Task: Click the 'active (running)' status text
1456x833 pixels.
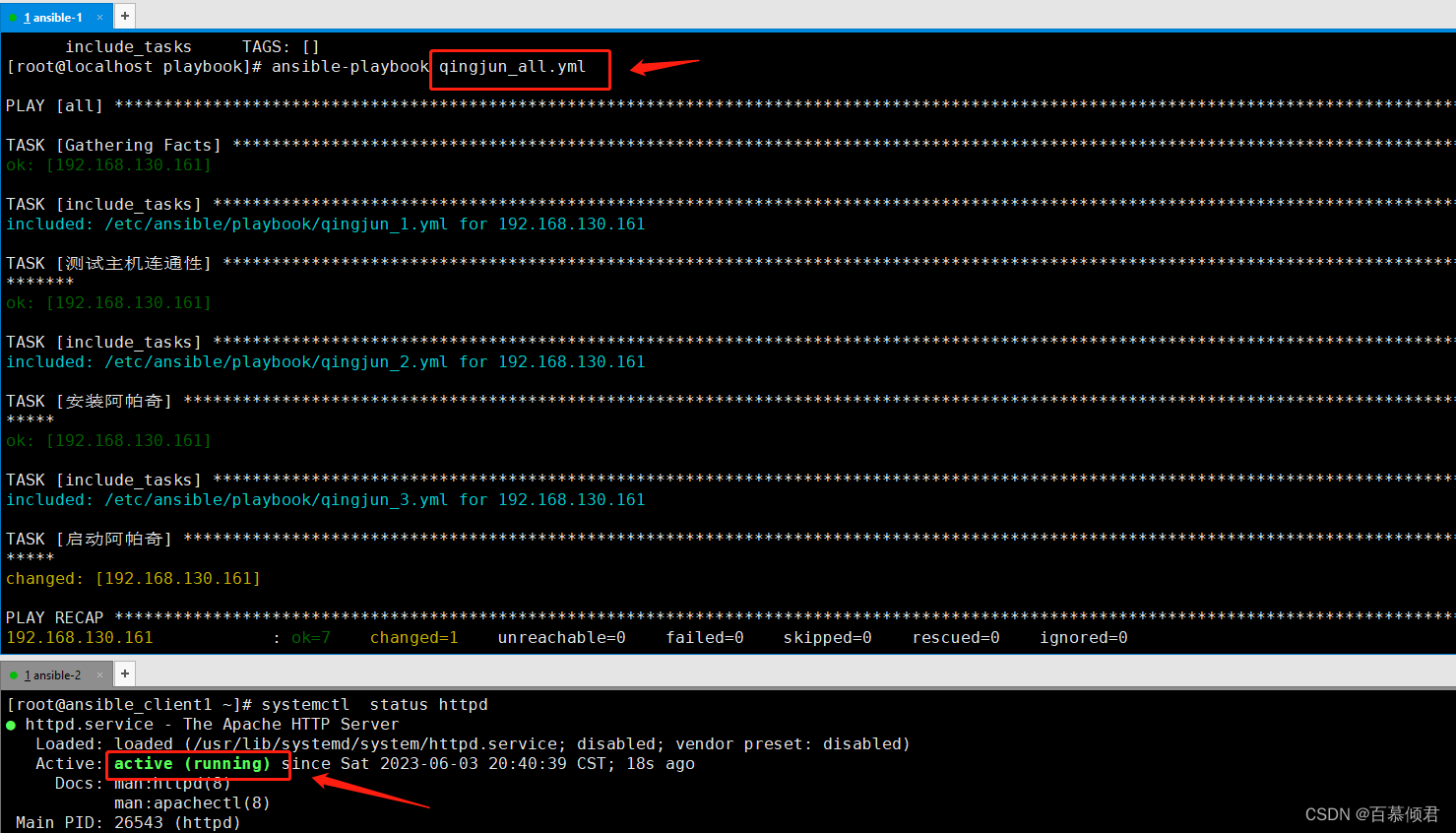Action: (192, 763)
